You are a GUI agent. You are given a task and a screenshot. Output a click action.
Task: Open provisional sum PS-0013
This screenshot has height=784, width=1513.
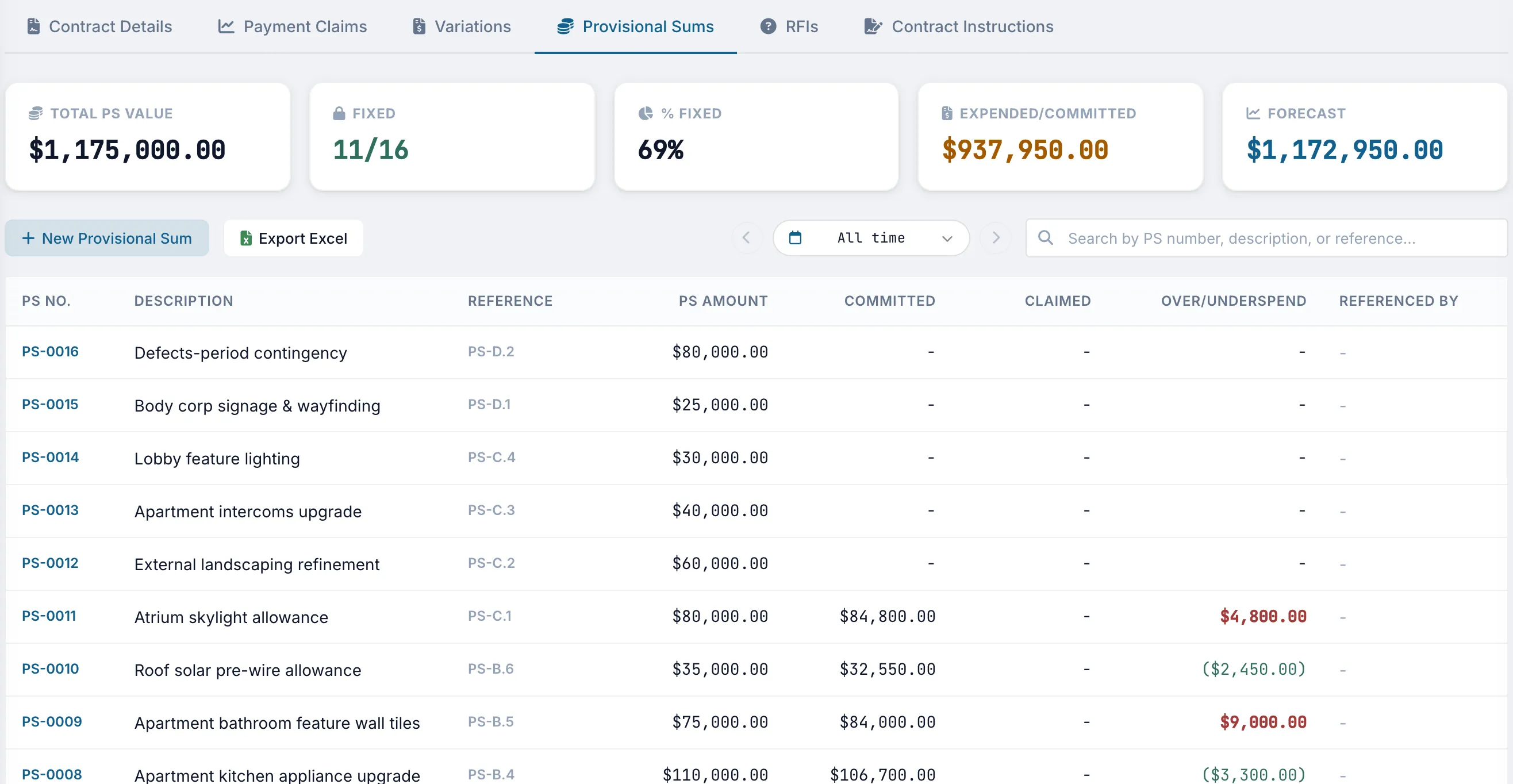click(51, 510)
